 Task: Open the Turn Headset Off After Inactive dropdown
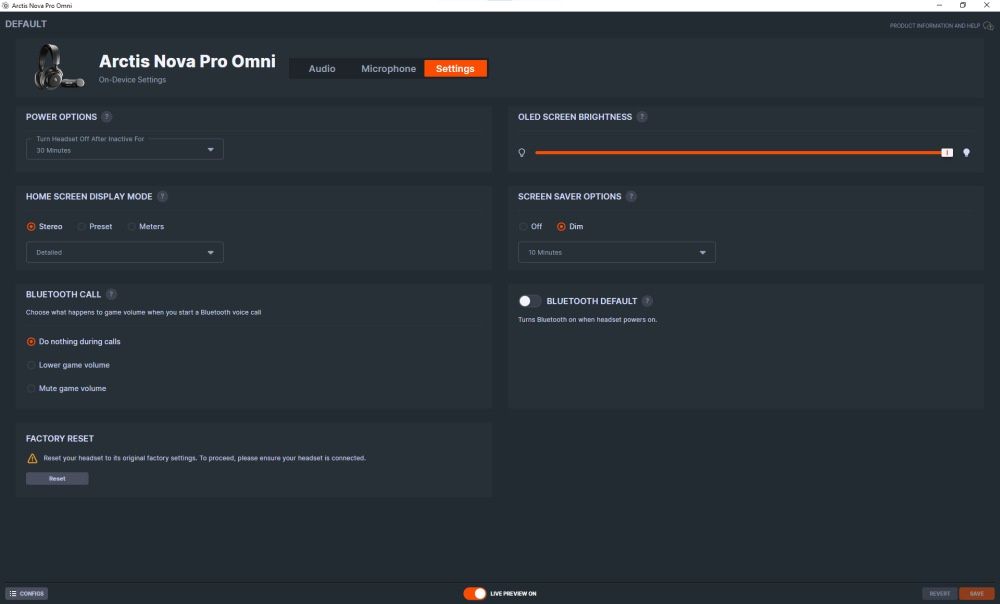coord(124,149)
